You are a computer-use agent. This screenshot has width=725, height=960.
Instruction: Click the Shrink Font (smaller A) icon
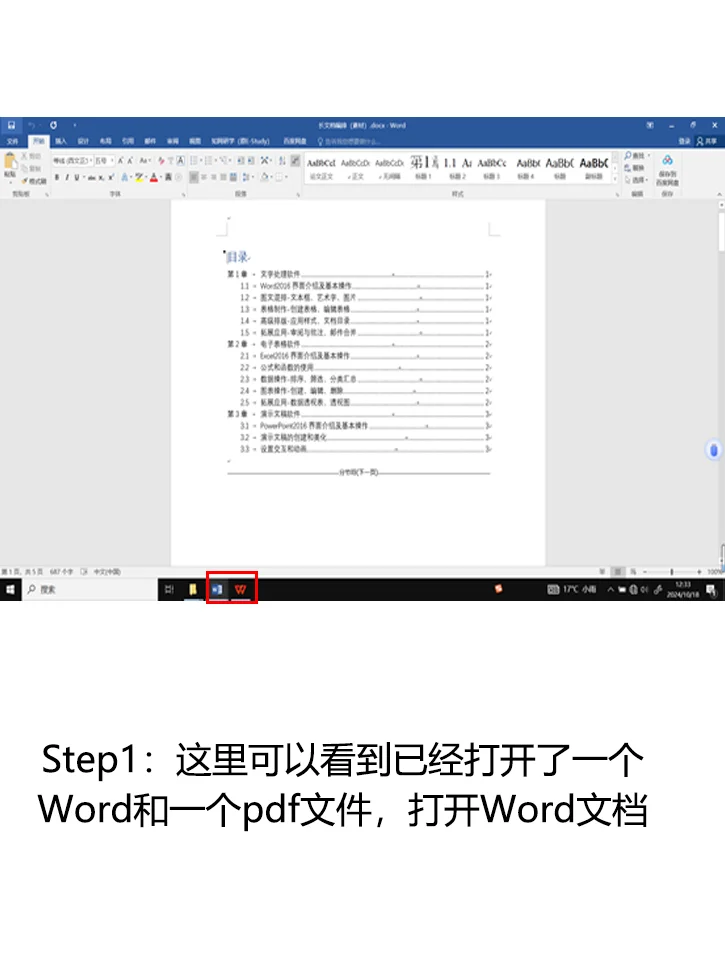[130, 160]
